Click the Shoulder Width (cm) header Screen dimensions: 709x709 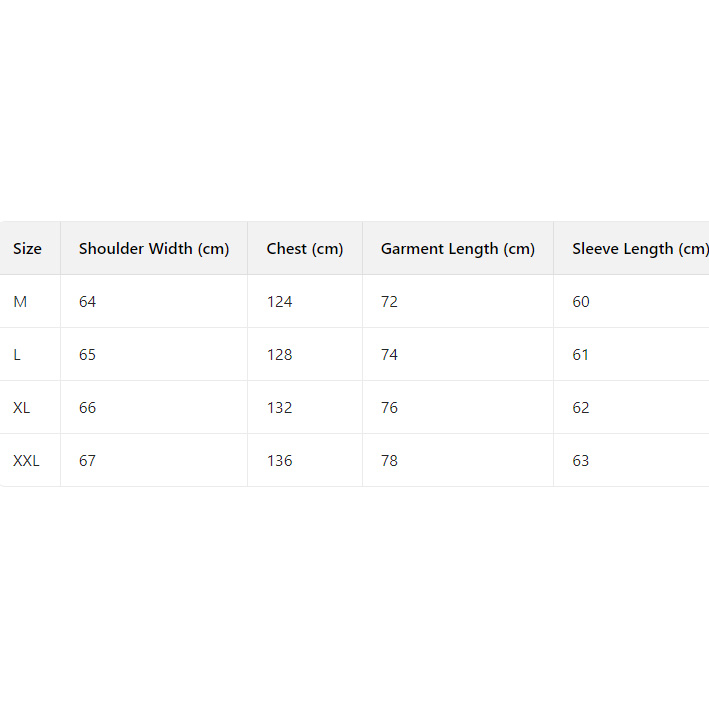coord(154,249)
